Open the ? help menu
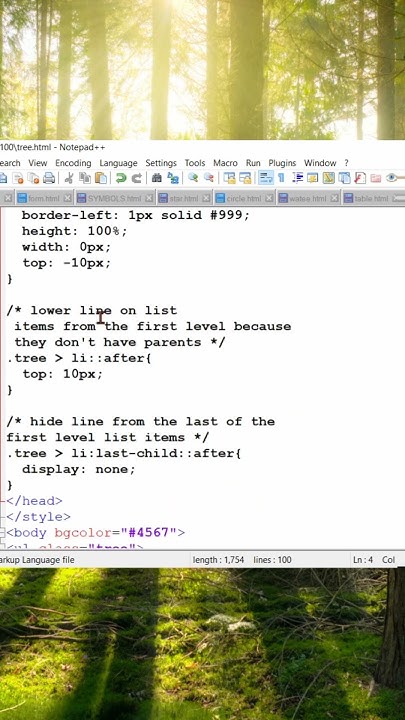The height and width of the screenshot is (720, 405). (x=346, y=163)
